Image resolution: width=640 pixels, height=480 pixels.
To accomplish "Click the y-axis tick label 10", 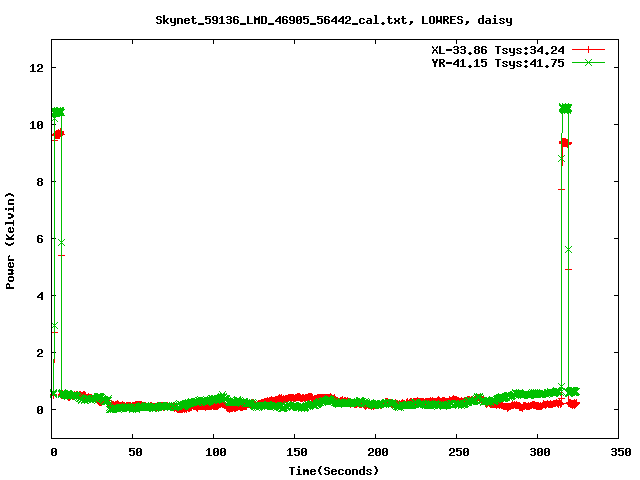I will point(36,125).
